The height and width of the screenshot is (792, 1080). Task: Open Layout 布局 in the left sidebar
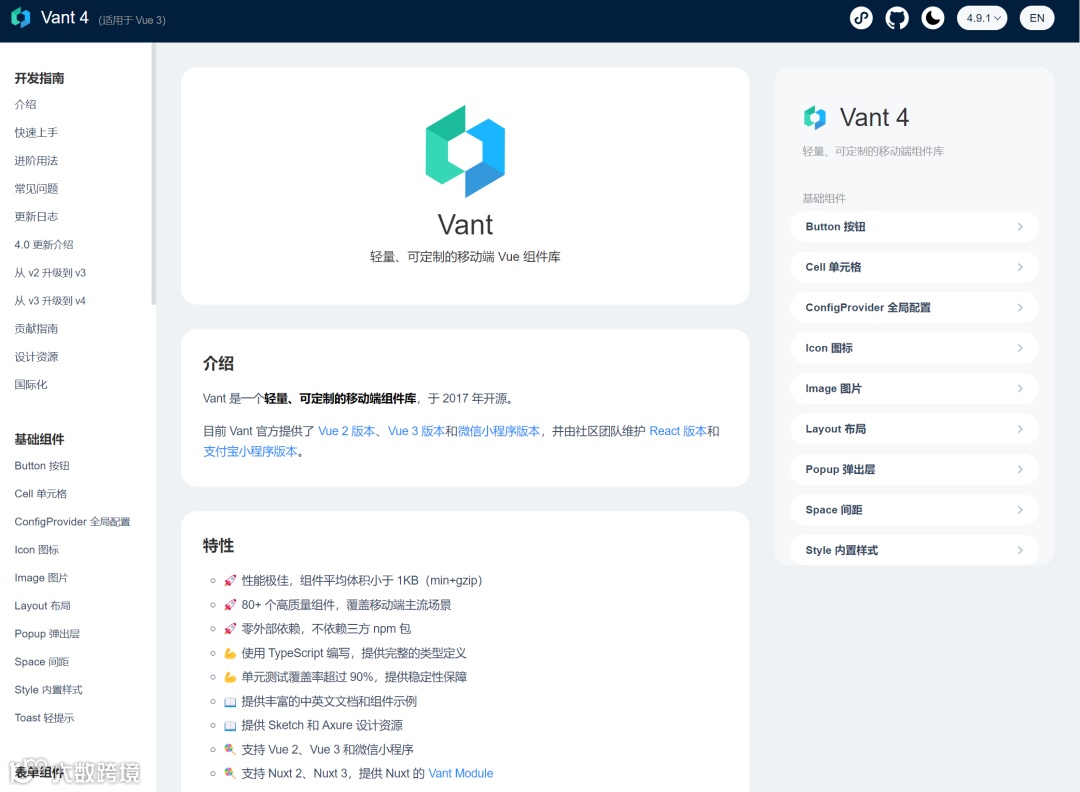(x=43, y=606)
